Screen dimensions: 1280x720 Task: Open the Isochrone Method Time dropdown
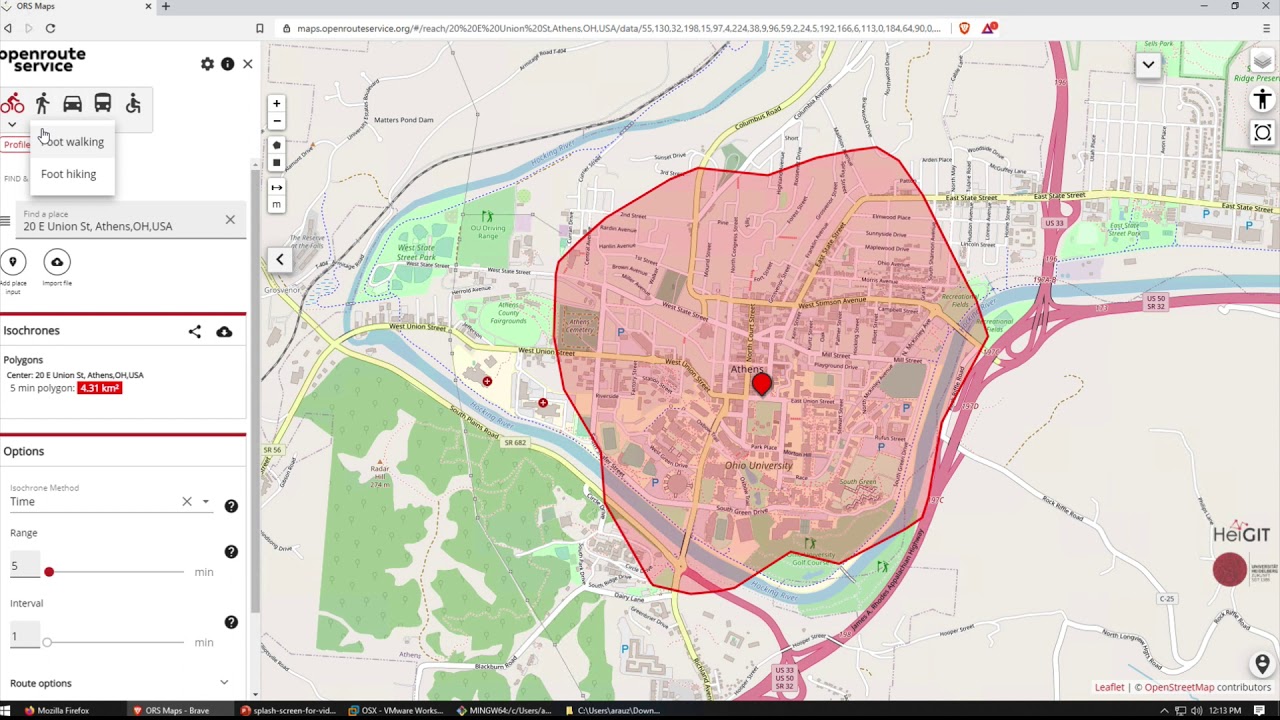205,502
